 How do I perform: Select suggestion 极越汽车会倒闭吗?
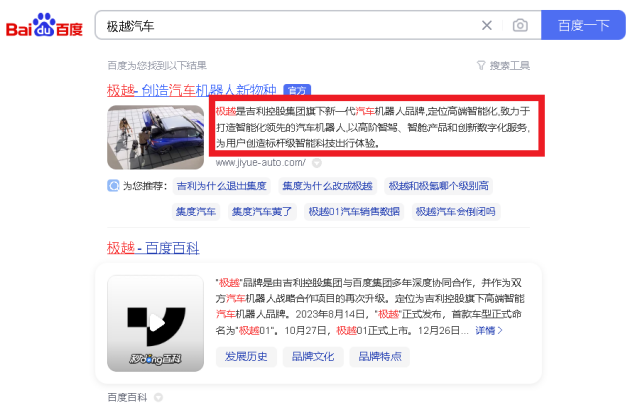pos(456,212)
